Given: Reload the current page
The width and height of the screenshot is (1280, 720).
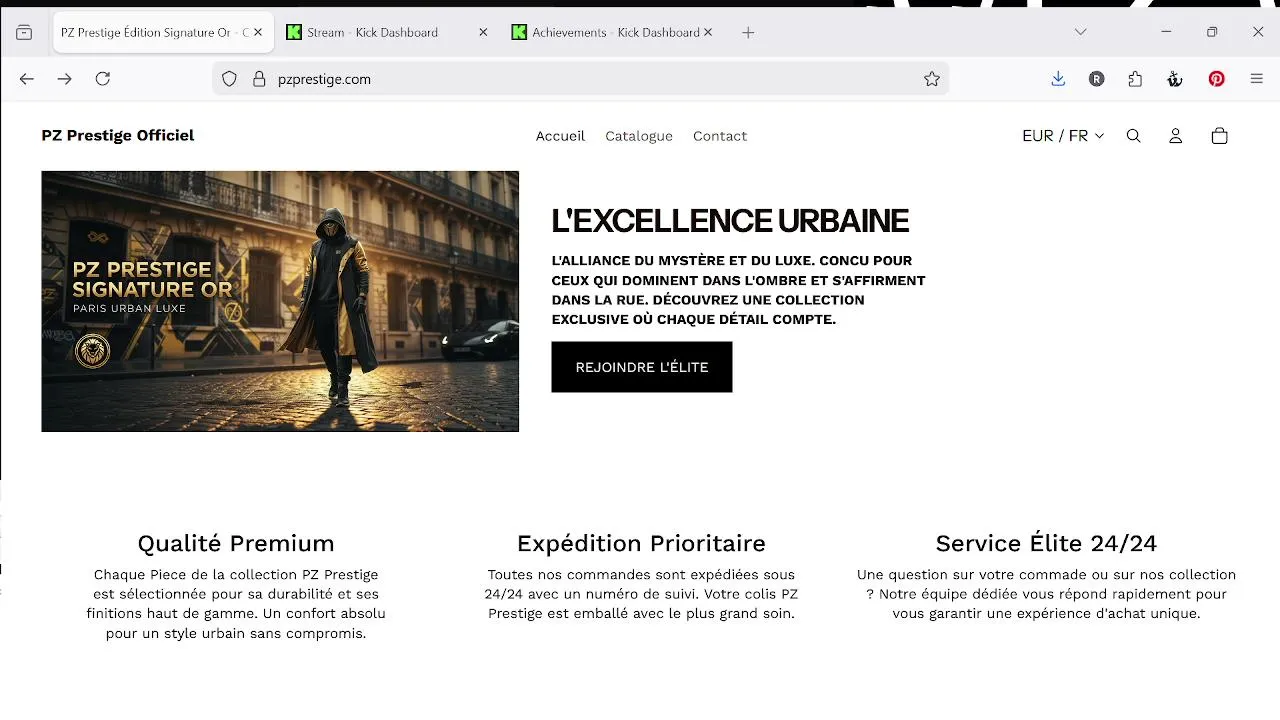Looking at the screenshot, I should [103, 79].
